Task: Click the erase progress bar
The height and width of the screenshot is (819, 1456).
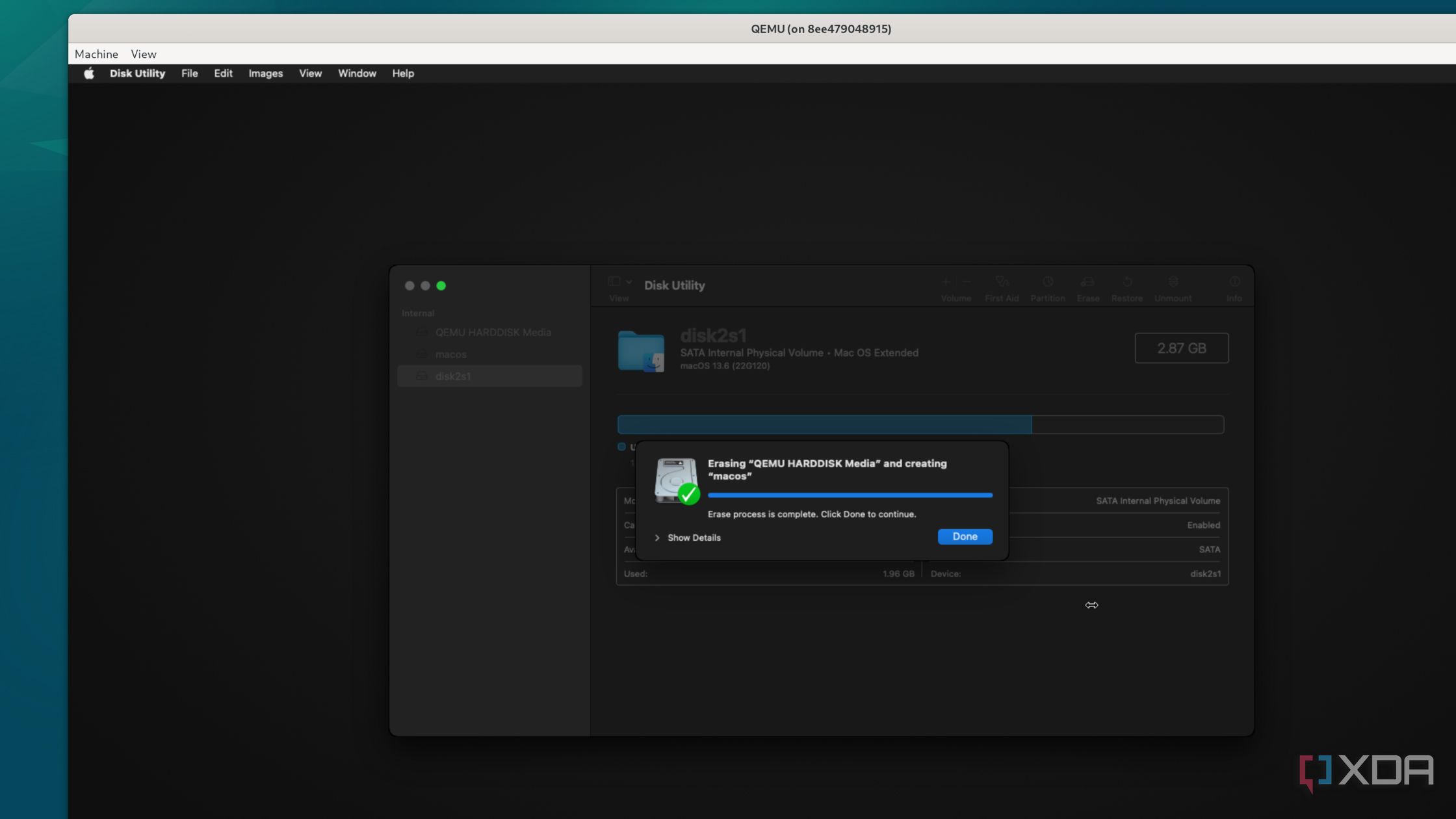Action: click(850, 495)
